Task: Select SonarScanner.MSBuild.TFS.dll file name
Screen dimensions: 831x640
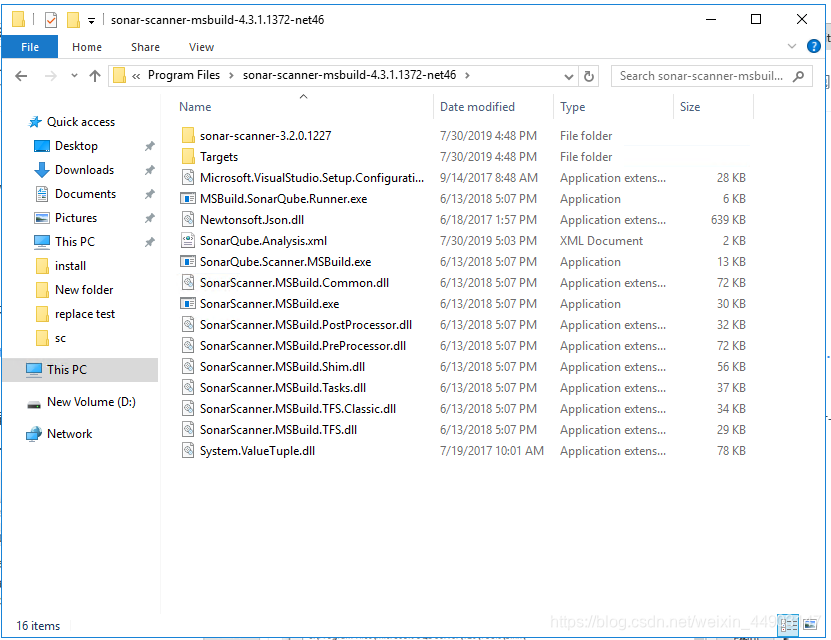Action: 278,430
